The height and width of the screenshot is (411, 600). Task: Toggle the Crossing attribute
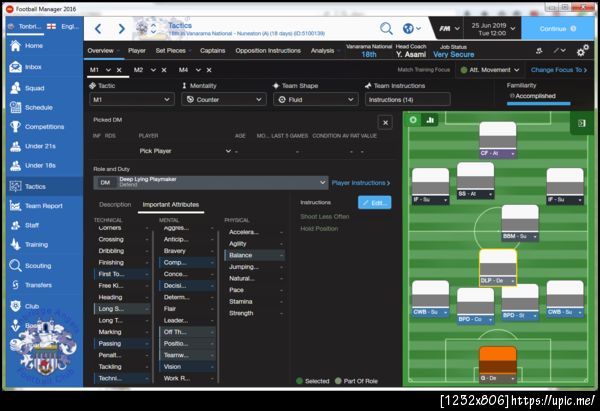click(x=122, y=240)
